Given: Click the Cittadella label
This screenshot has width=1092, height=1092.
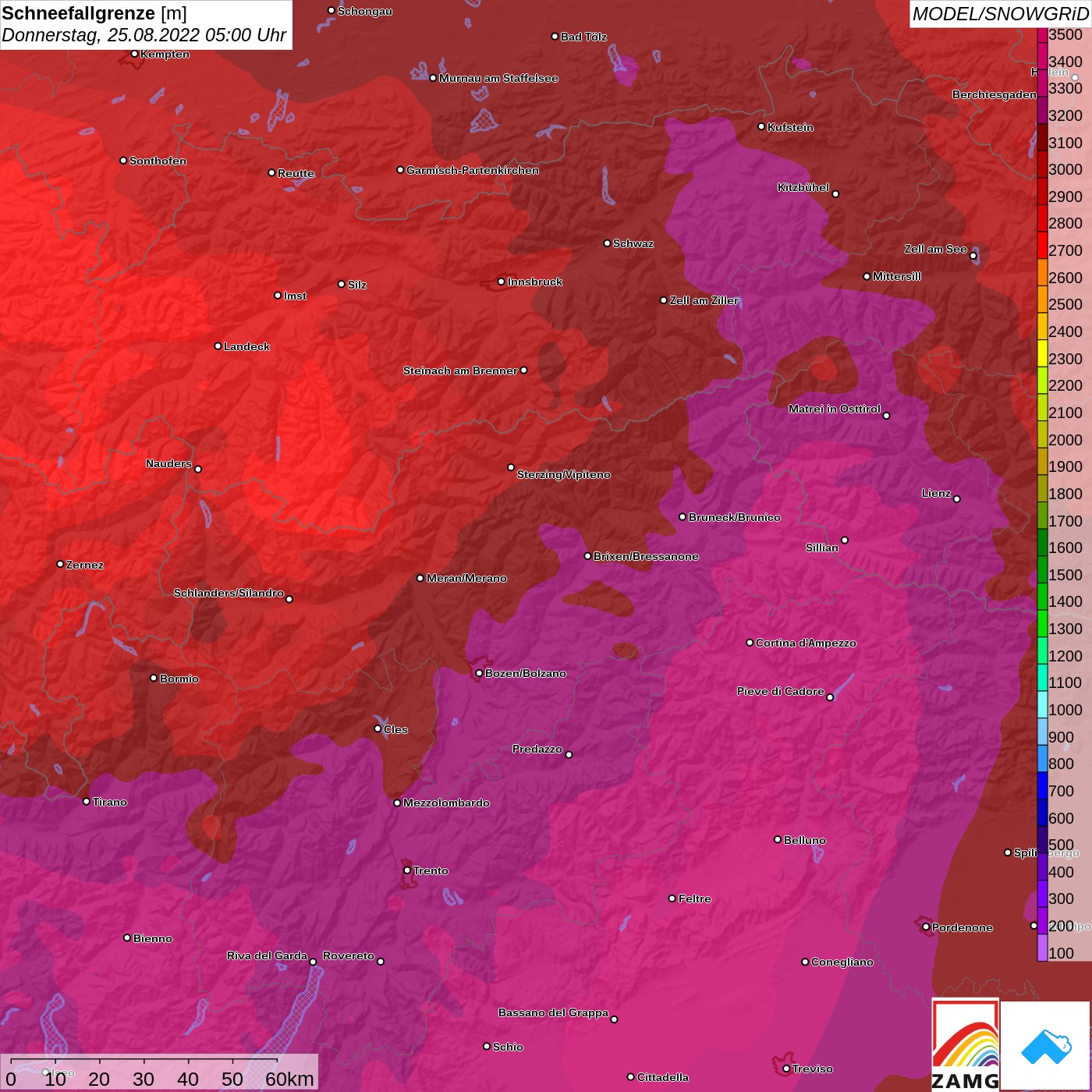Looking at the screenshot, I should (x=663, y=1077).
